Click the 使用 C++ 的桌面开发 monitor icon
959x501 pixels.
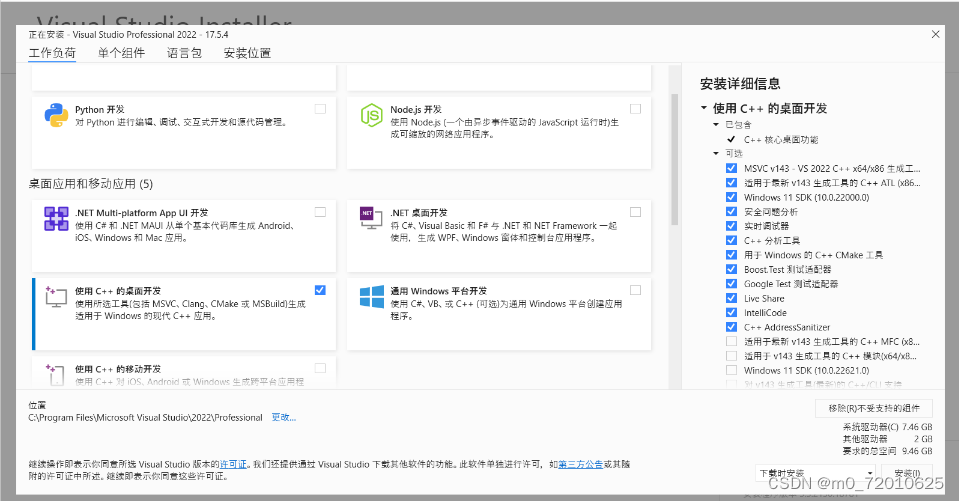click(56, 297)
